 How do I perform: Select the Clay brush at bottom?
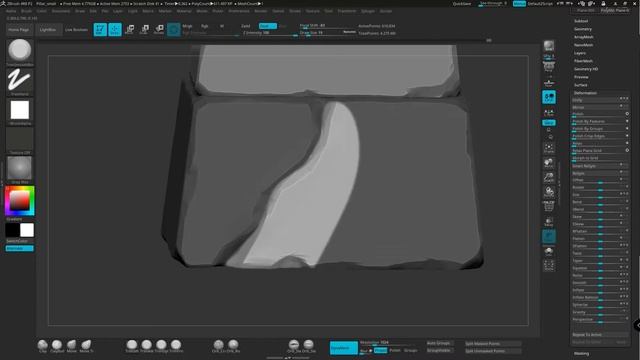(42, 346)
